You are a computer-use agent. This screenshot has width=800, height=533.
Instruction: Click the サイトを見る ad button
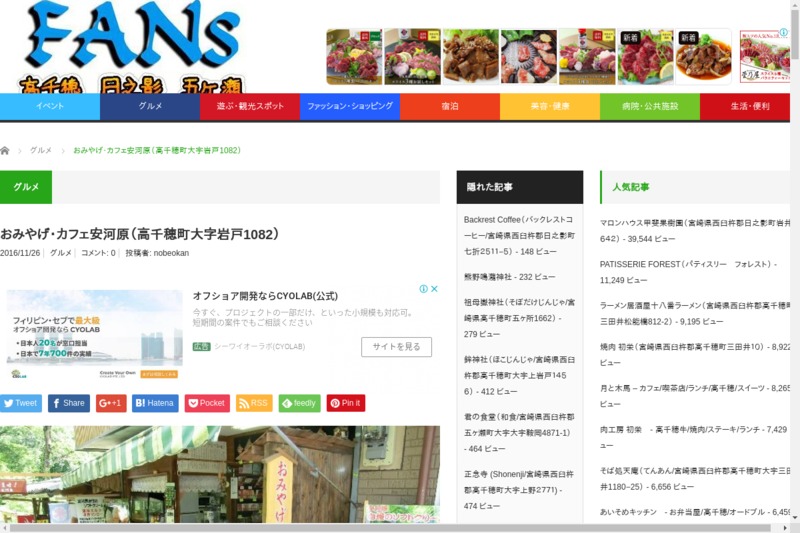tap(396, 347)
